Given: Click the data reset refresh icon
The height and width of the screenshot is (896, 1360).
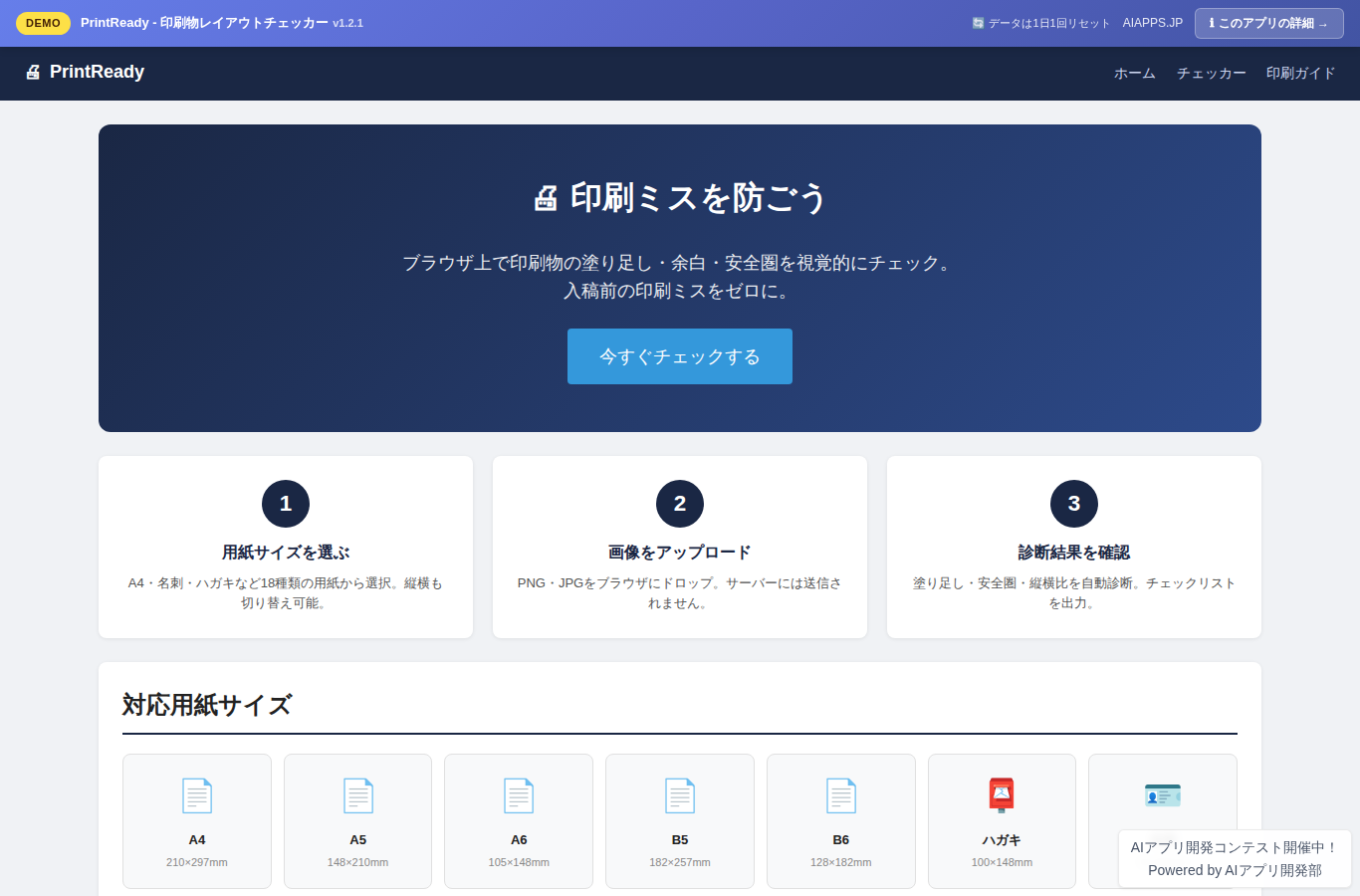Looking at the screenshot, I should pyautogui.click(x=978, y=23).
